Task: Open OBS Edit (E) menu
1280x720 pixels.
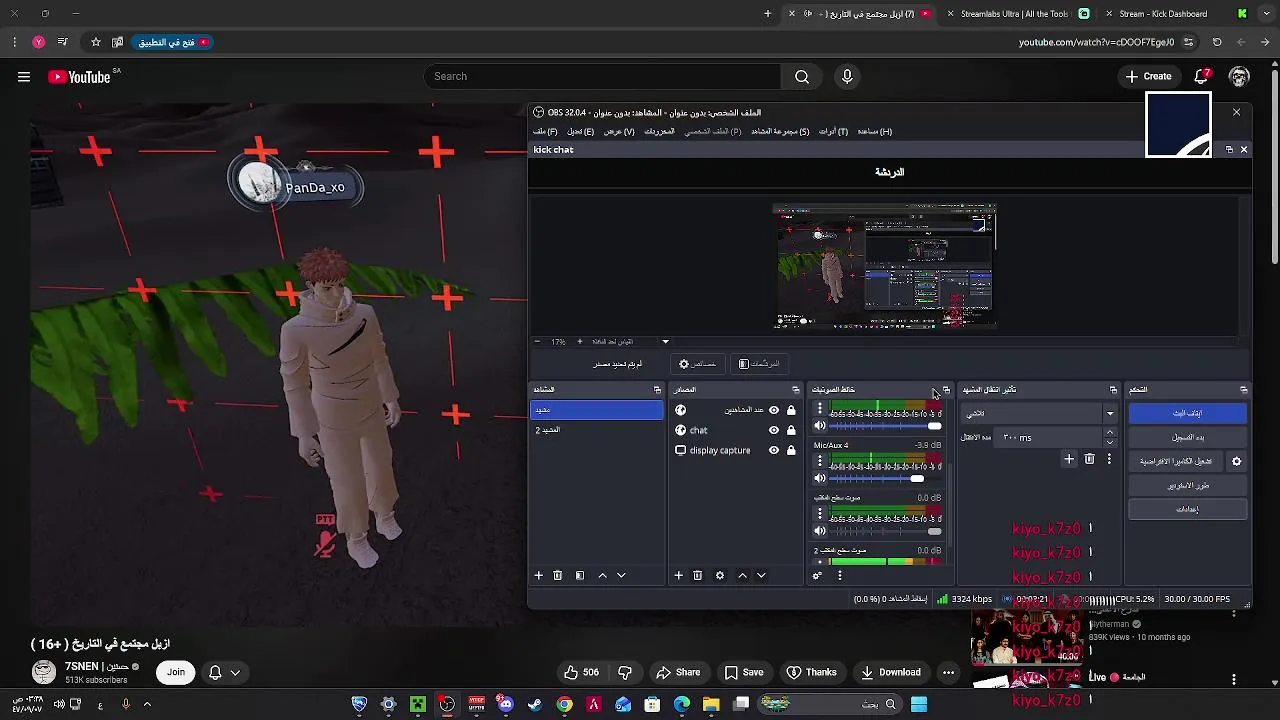Action: click(x=581, y=132)
